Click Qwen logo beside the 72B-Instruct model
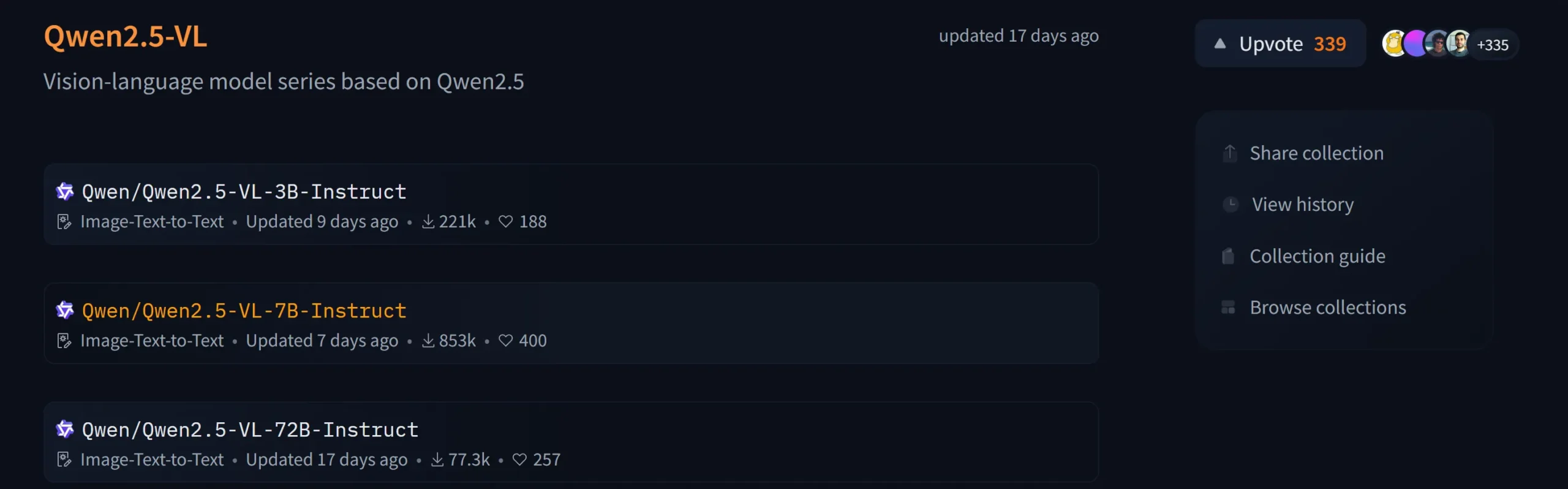The image size is (1568, 489). click(65, 430)
